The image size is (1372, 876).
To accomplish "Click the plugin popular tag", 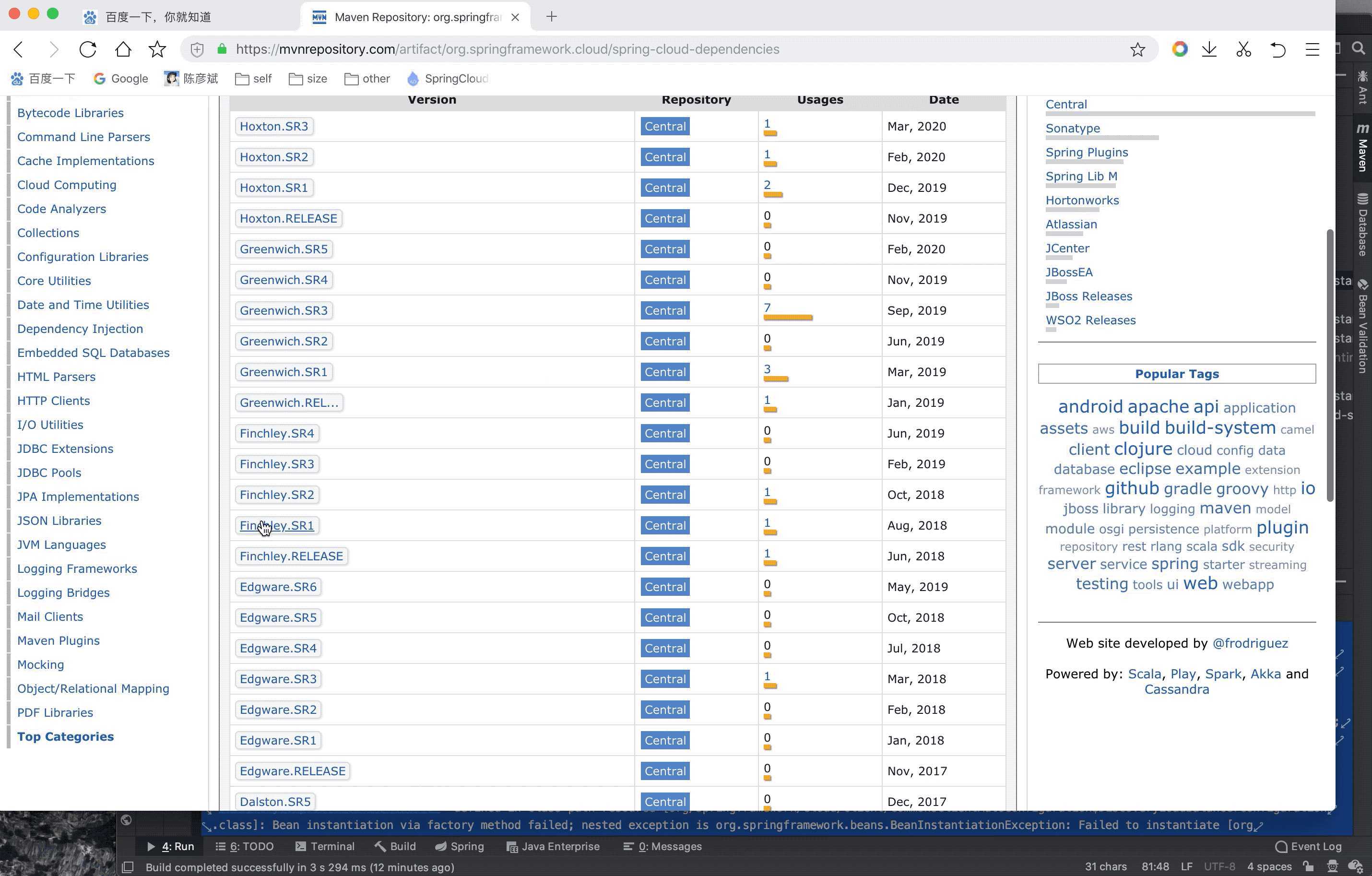I will tap(1282, 528).
